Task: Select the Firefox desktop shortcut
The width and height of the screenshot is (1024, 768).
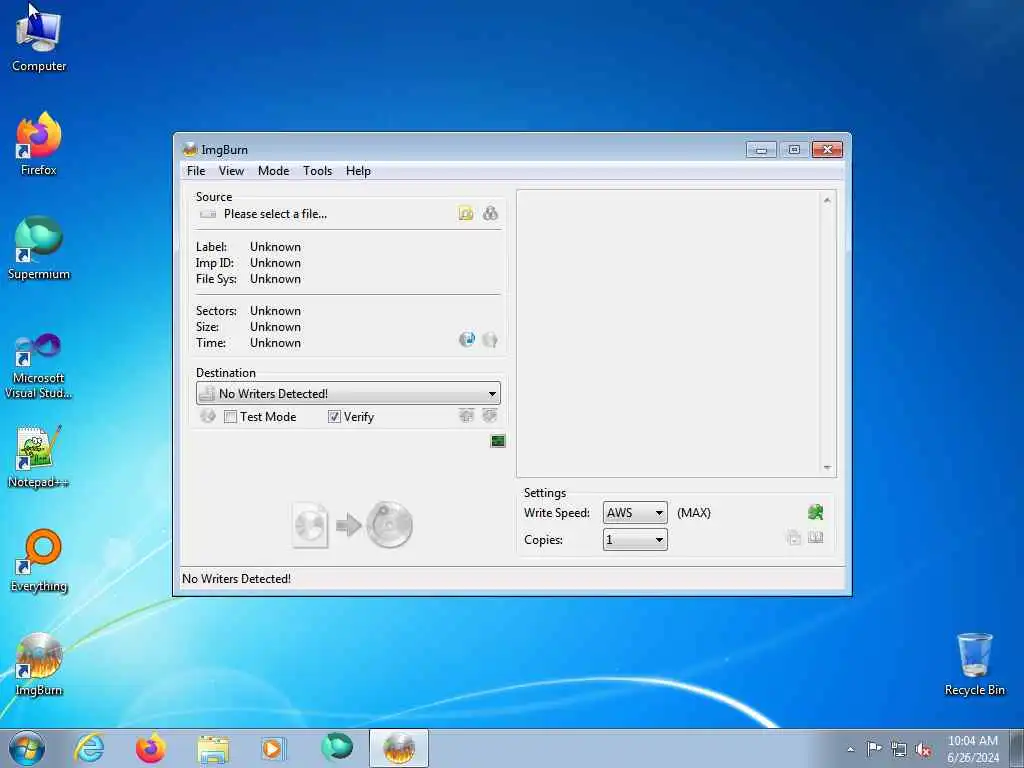Action: [x=39, y=144]
